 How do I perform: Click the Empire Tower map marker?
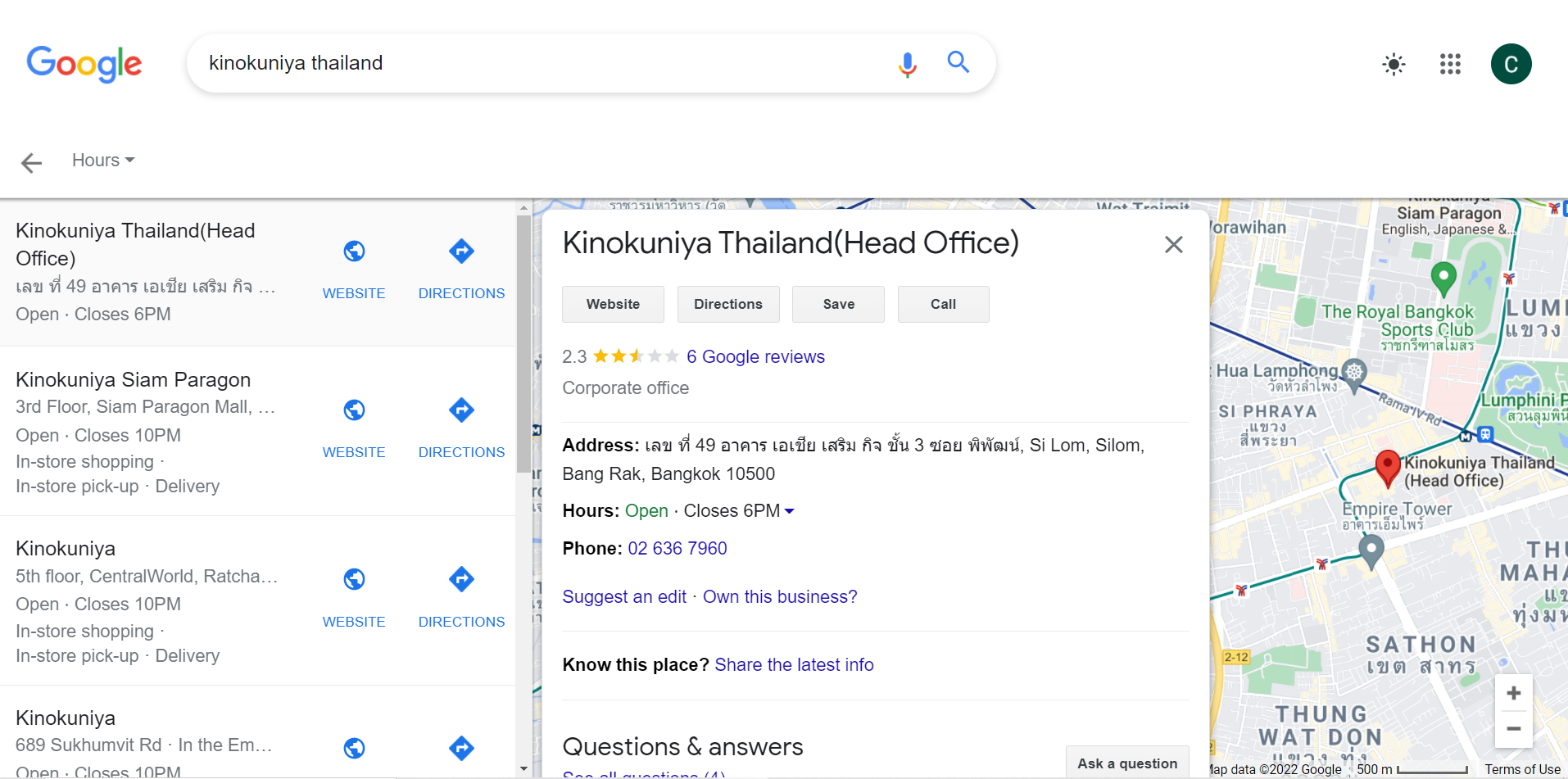(1371, 551)
